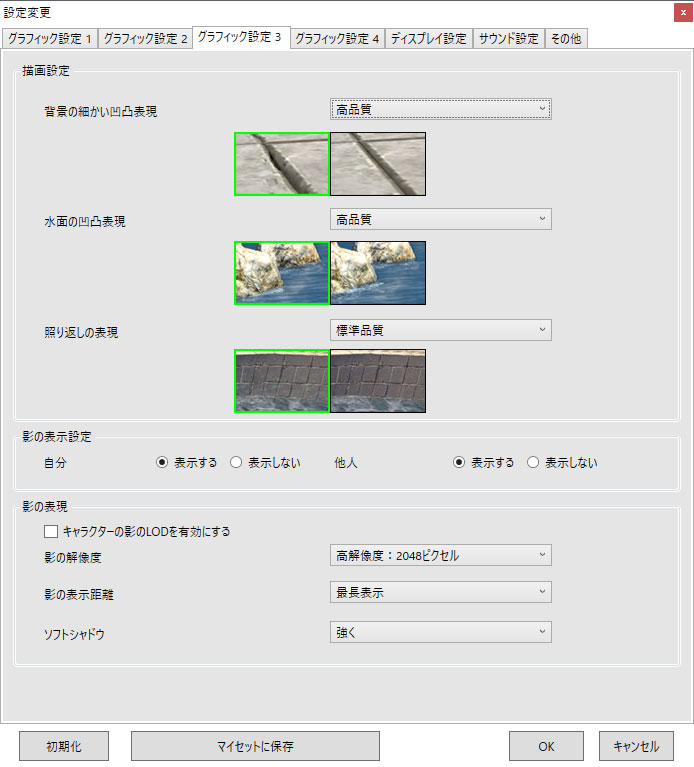The image size is (694, 767).
Task: Click the キャンセル button
Action: tap(636, 746)
